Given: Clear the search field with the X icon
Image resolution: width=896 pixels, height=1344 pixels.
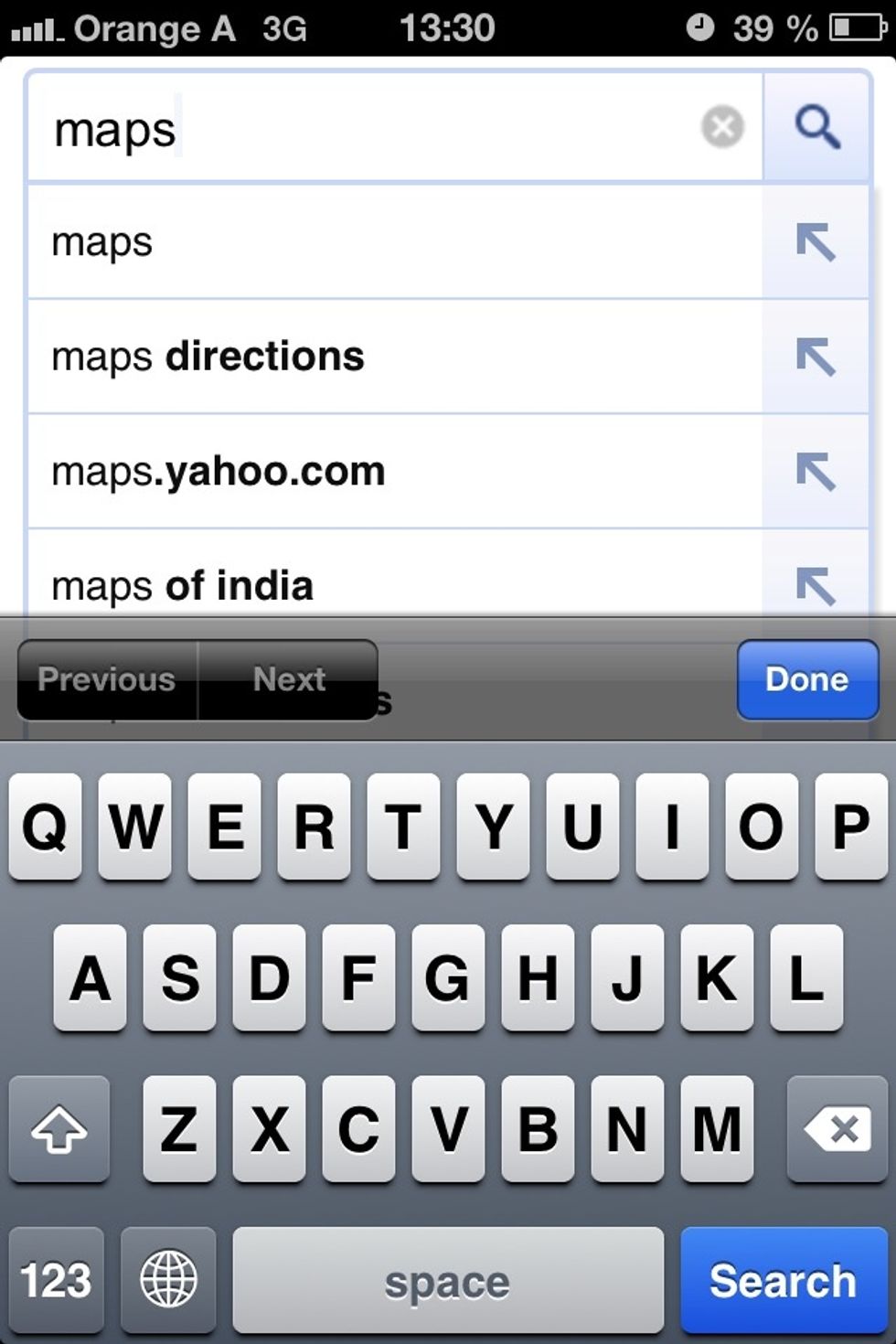Looking at the screenshot, I should coord(722,126).
